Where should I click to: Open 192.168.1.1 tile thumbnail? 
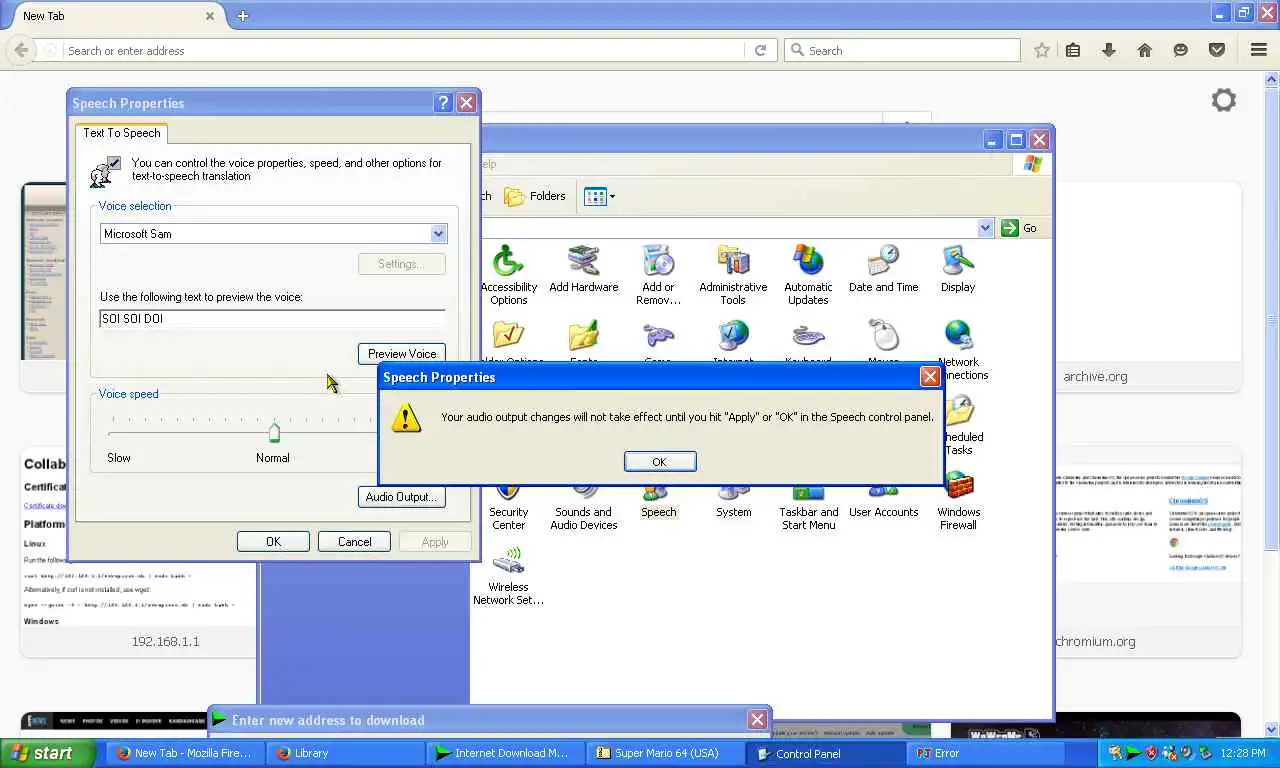click(139, 550)
